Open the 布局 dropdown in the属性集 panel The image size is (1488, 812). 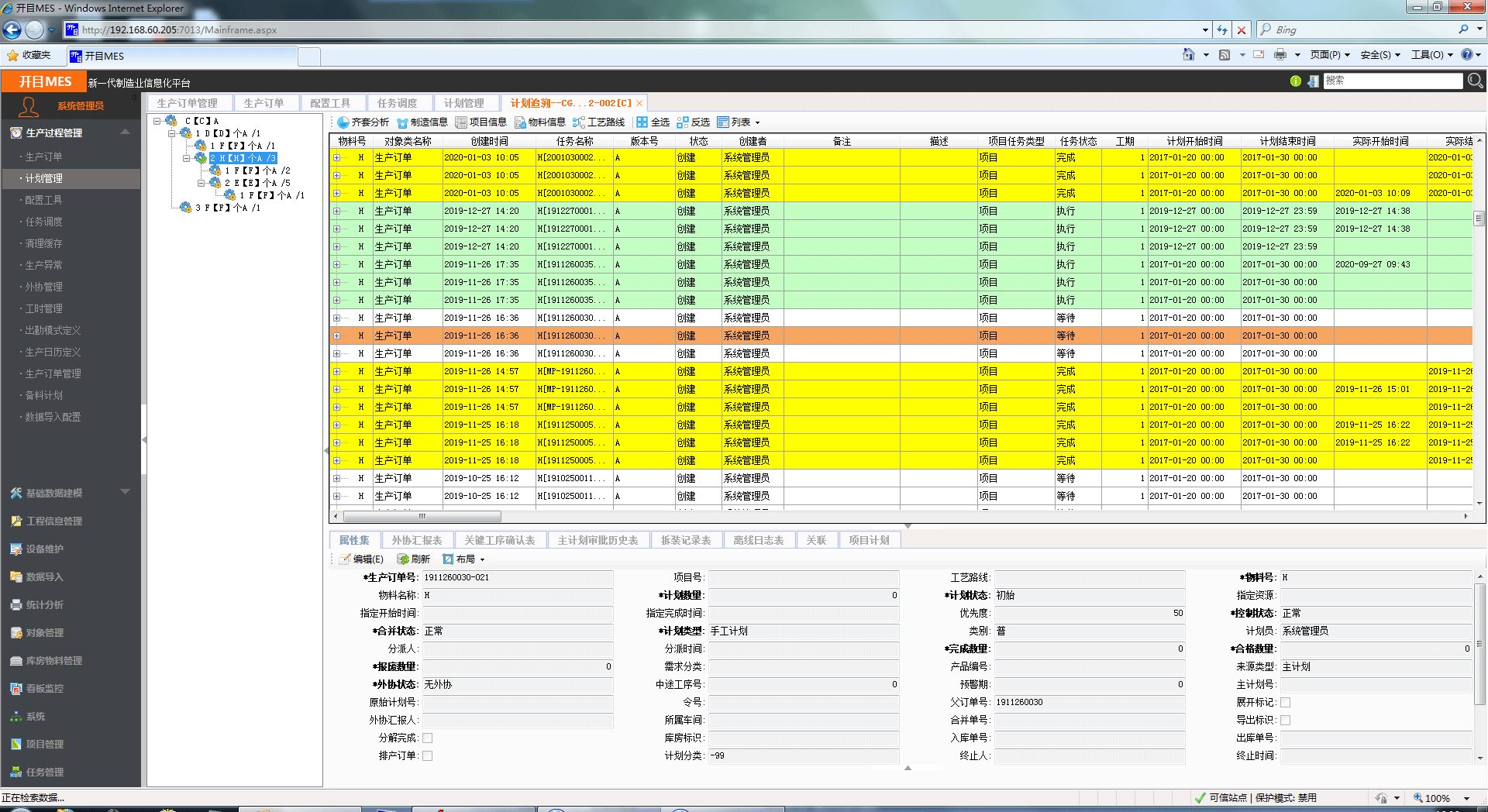464,559
